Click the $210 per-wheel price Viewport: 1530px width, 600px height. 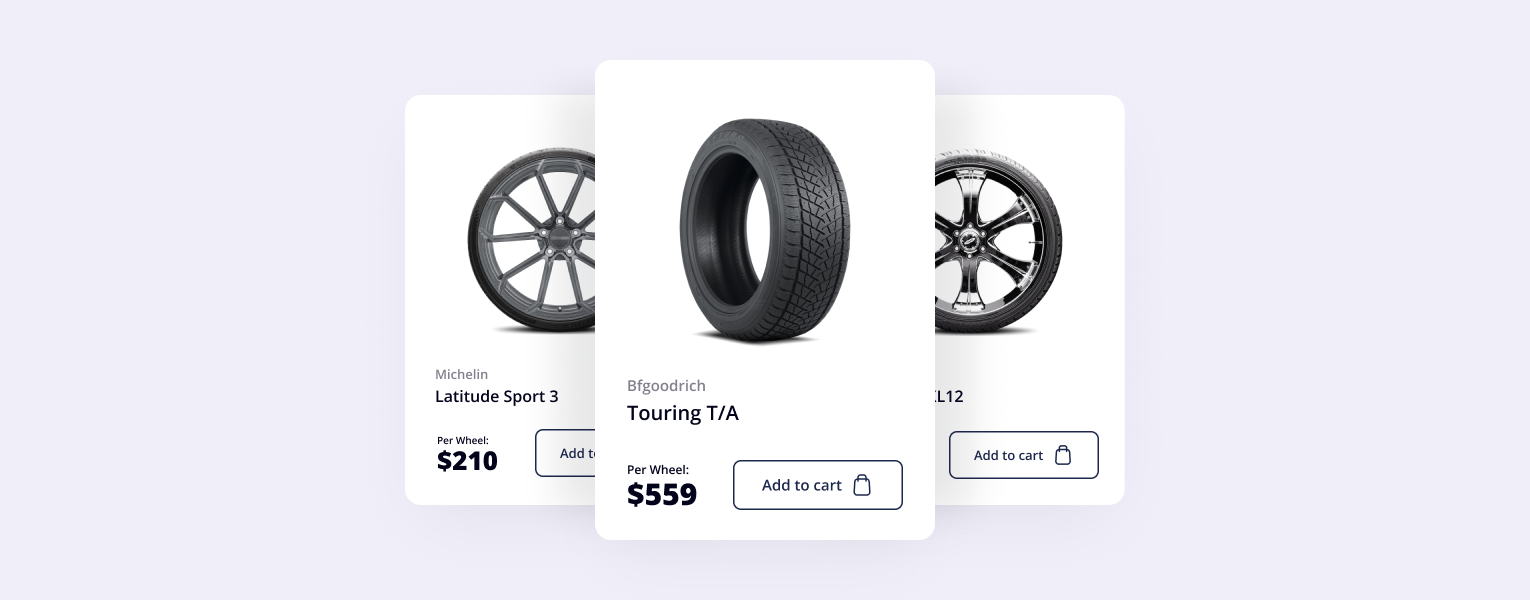click(467, 460)
